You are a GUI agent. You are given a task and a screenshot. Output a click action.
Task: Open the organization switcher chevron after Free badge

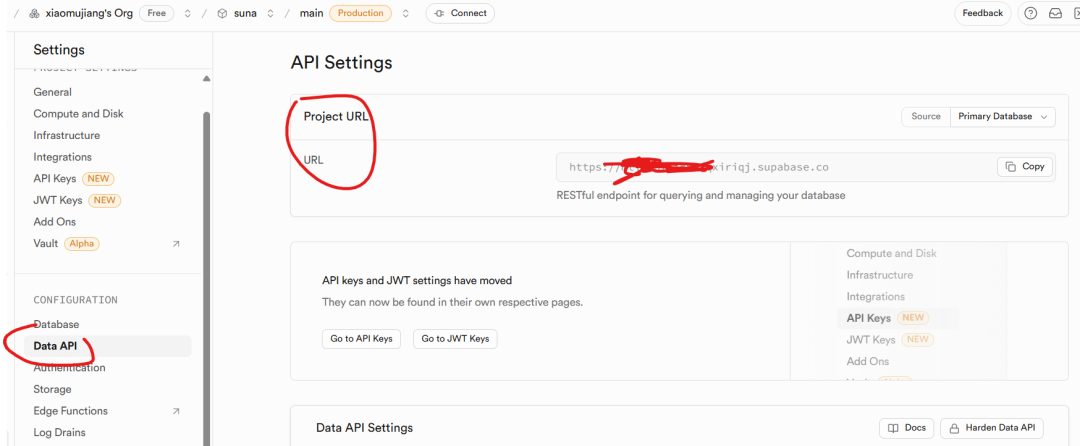pos(187,14)
